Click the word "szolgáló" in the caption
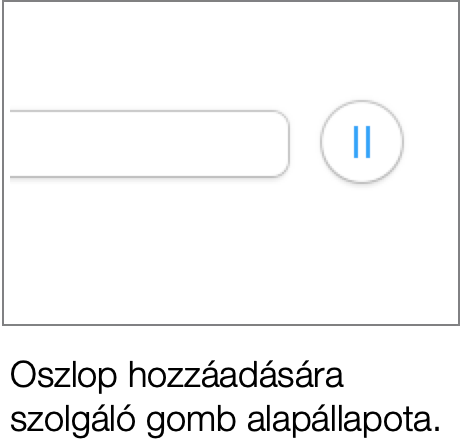This screenshot has height=448, width=462. point(73,420)
